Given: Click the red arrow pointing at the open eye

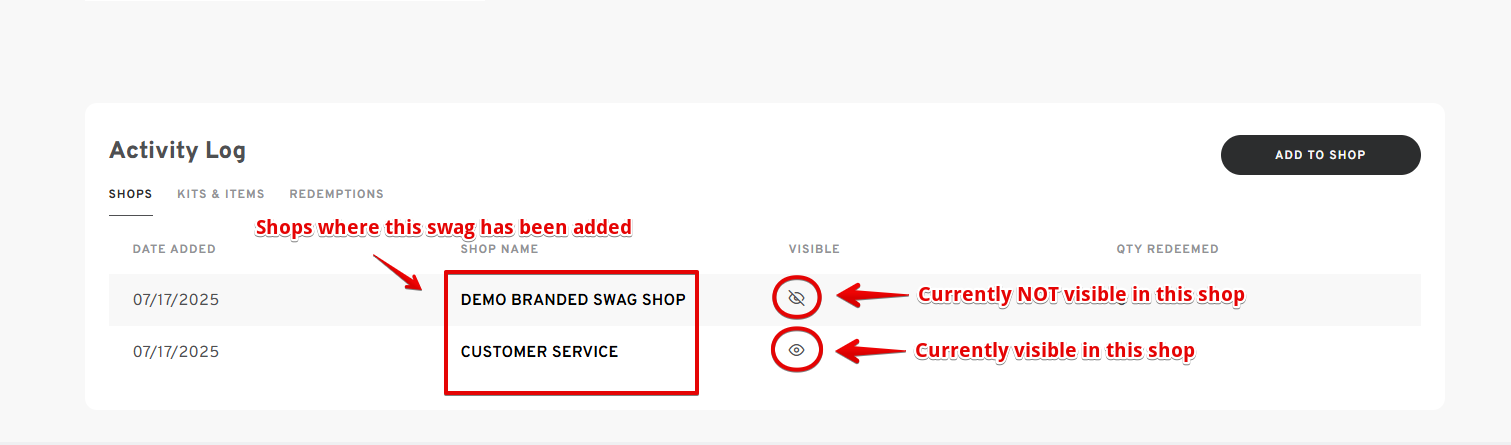Looking at the screenshot, I should (870, 351).
